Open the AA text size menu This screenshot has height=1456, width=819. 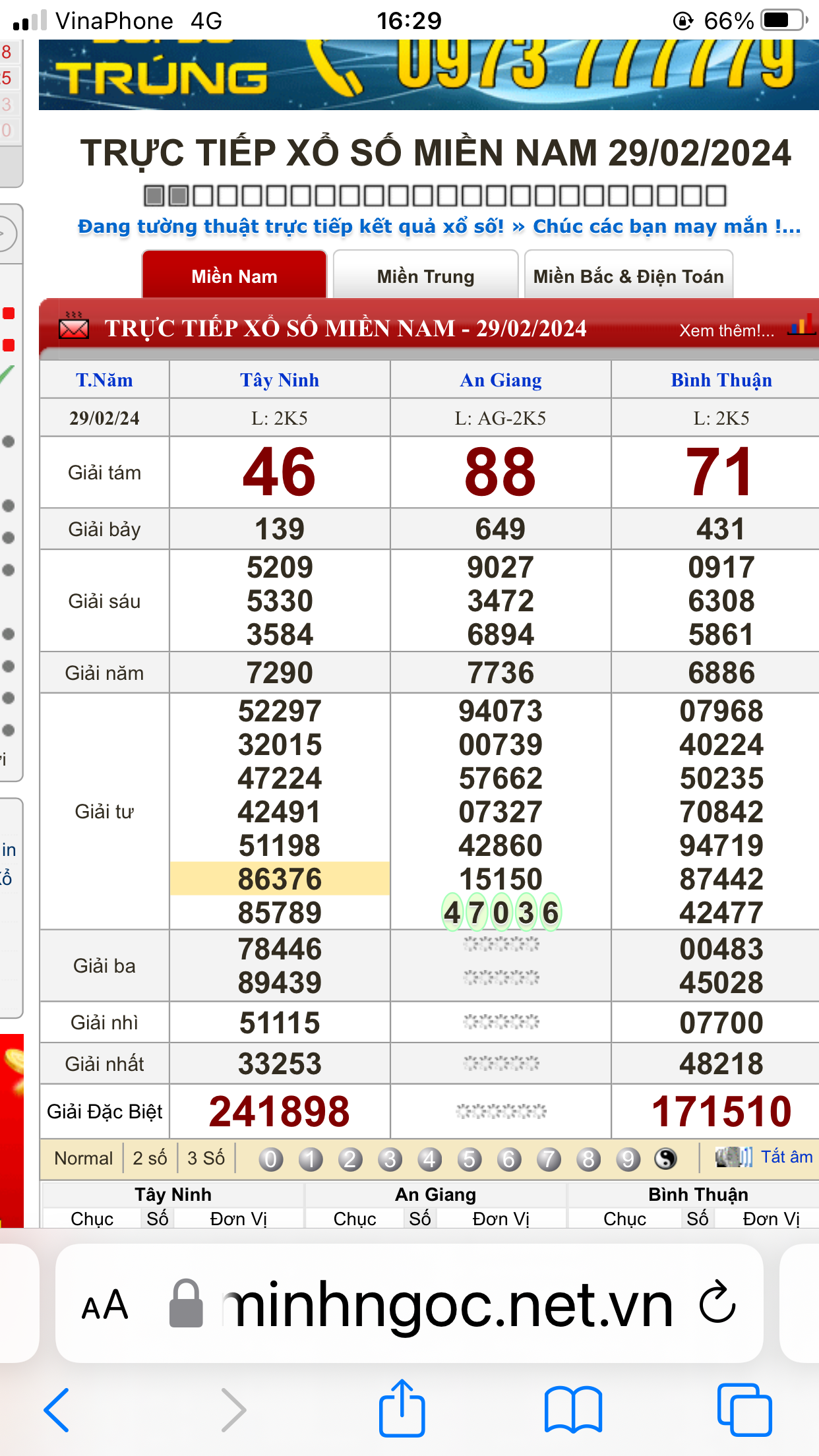(x=104, y=1304)
